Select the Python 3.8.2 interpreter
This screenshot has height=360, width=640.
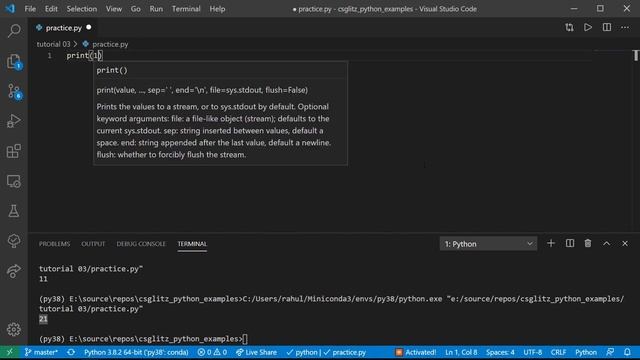point(136,352)
